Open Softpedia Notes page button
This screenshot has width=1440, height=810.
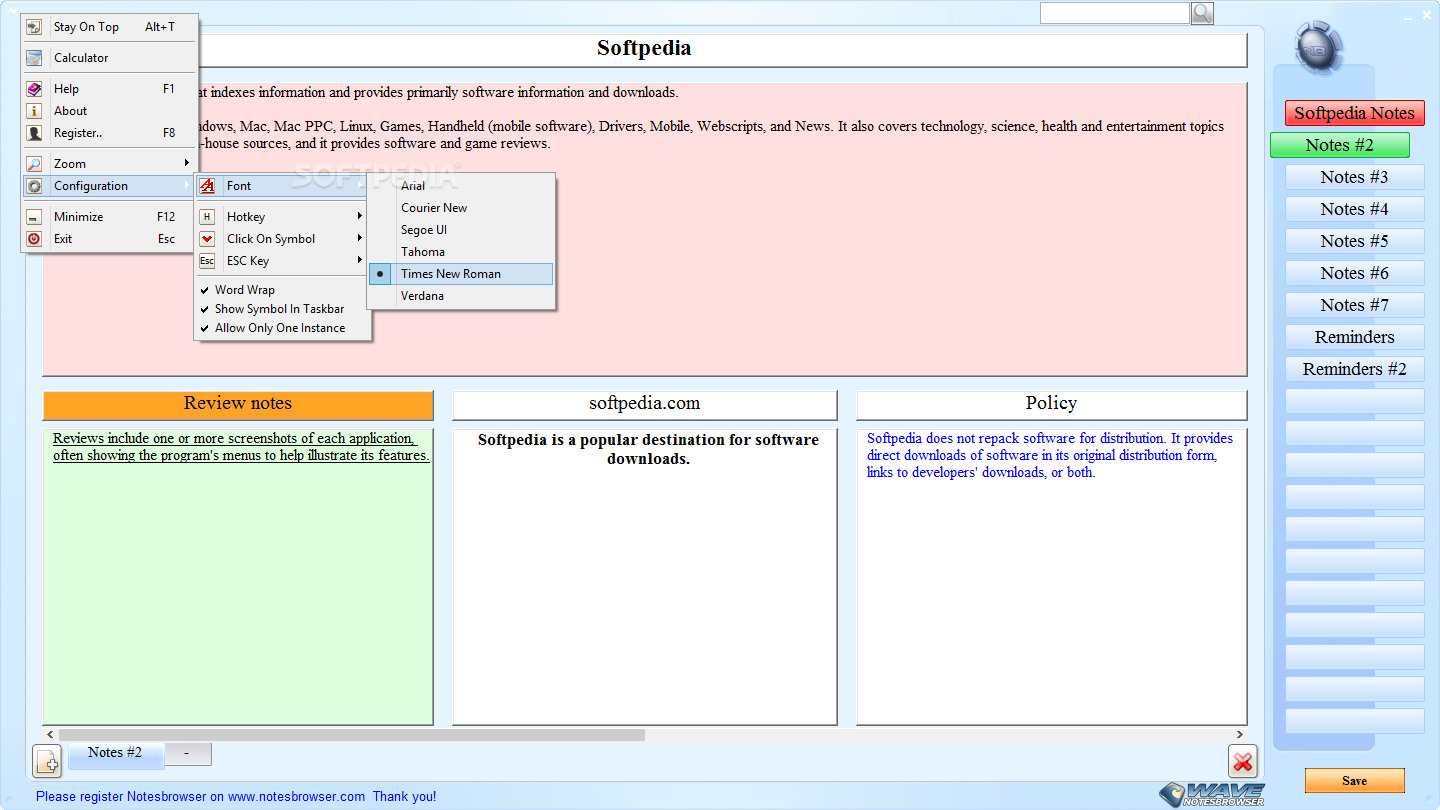pos(1354,113)
